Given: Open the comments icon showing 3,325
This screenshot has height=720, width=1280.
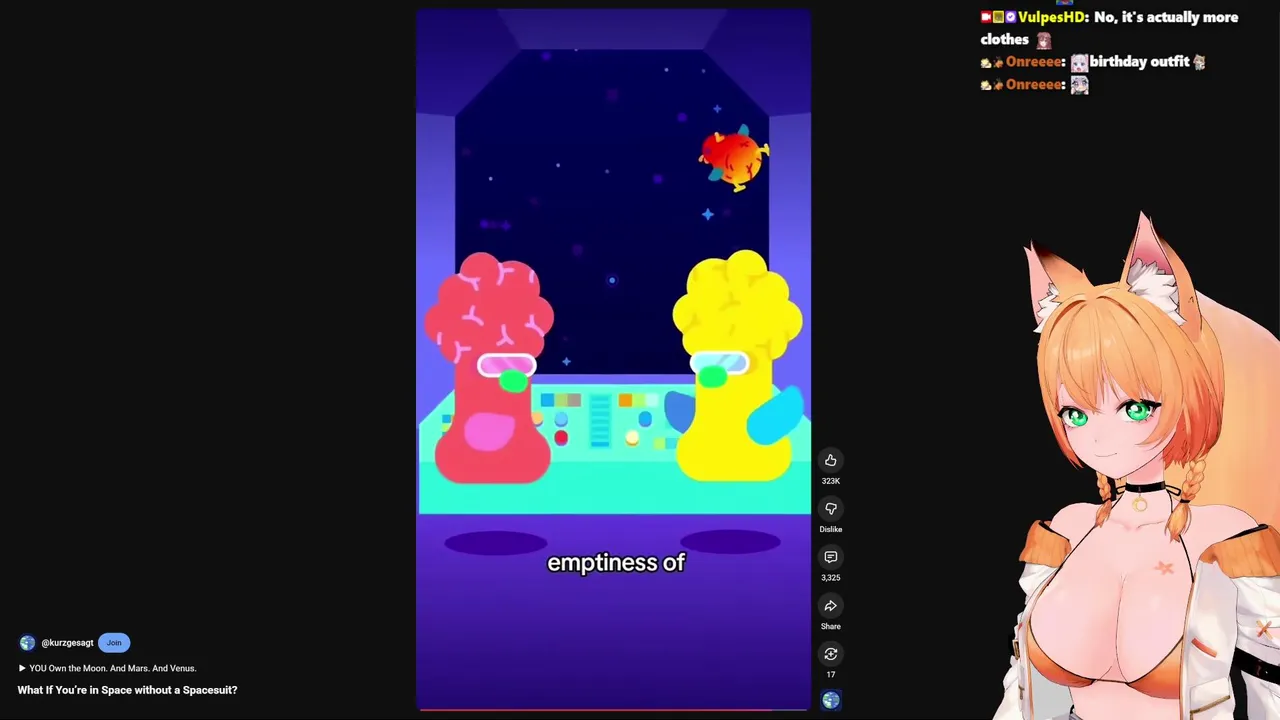Looking at the screenshot, I should pyautogui.click(x=830, y=557).
